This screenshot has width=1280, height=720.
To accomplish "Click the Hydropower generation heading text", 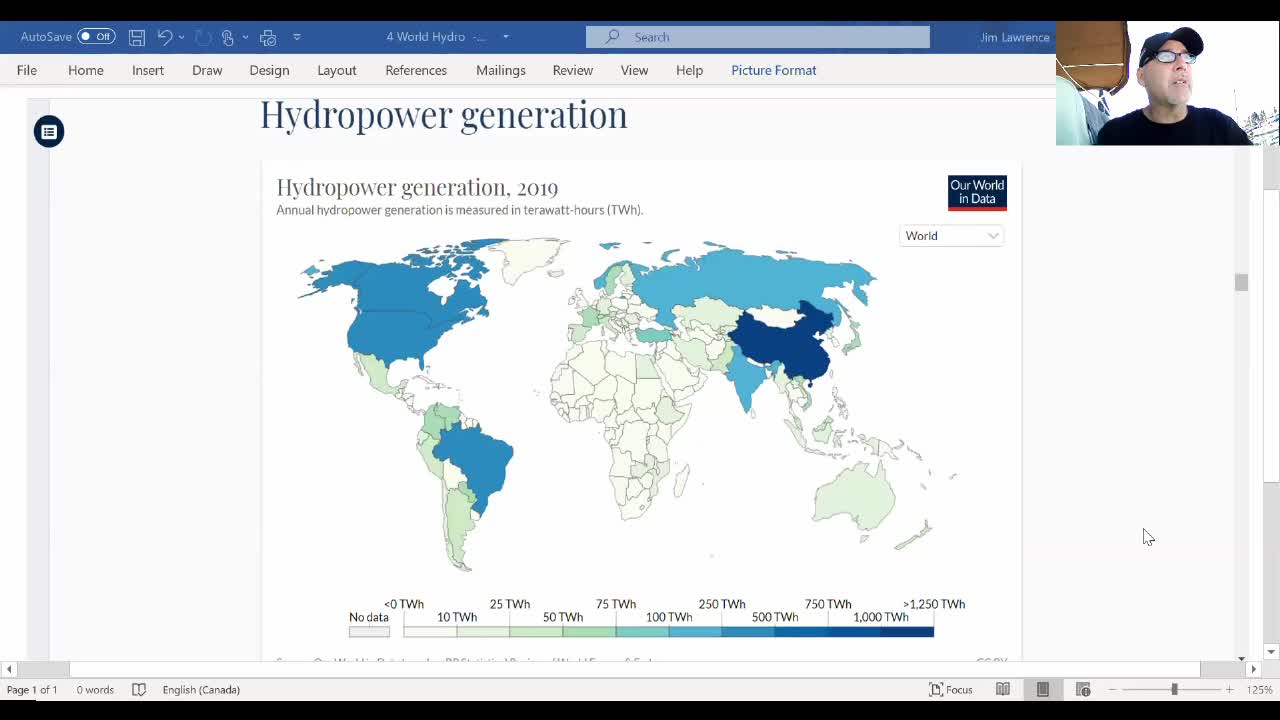I will (x=444, y=115).
